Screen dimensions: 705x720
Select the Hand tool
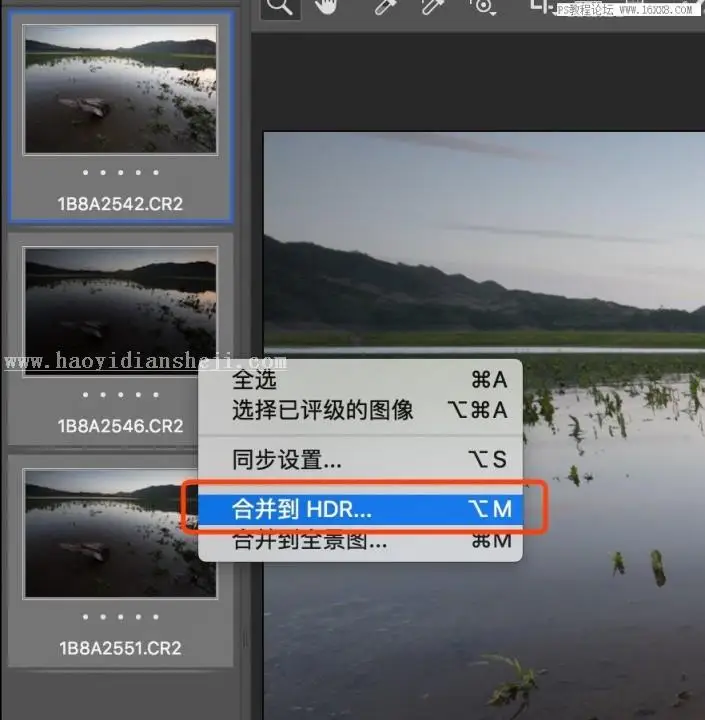coord(326,6)
